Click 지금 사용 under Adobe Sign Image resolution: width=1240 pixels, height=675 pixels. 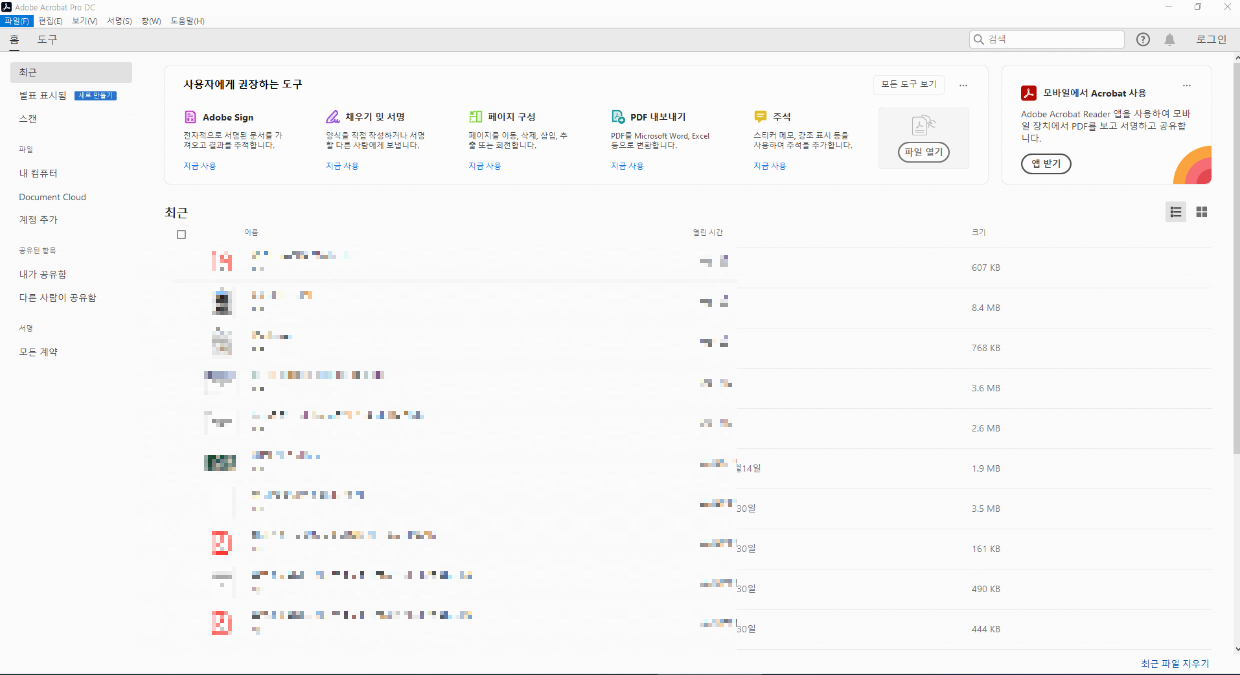click(199, 166)
